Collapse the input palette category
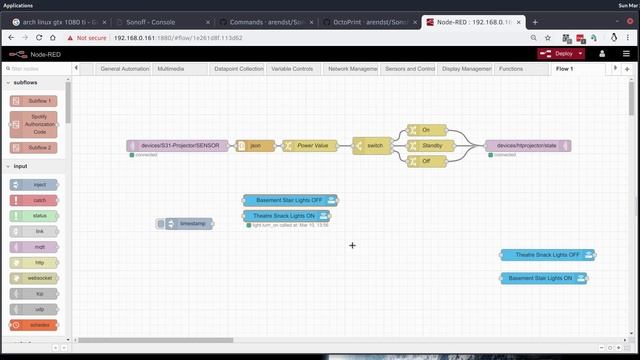The image size is (640, 360). 33,166
